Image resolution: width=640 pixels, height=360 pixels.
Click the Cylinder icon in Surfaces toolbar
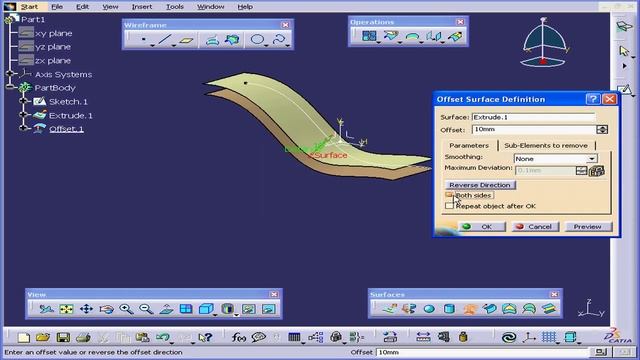449,309
